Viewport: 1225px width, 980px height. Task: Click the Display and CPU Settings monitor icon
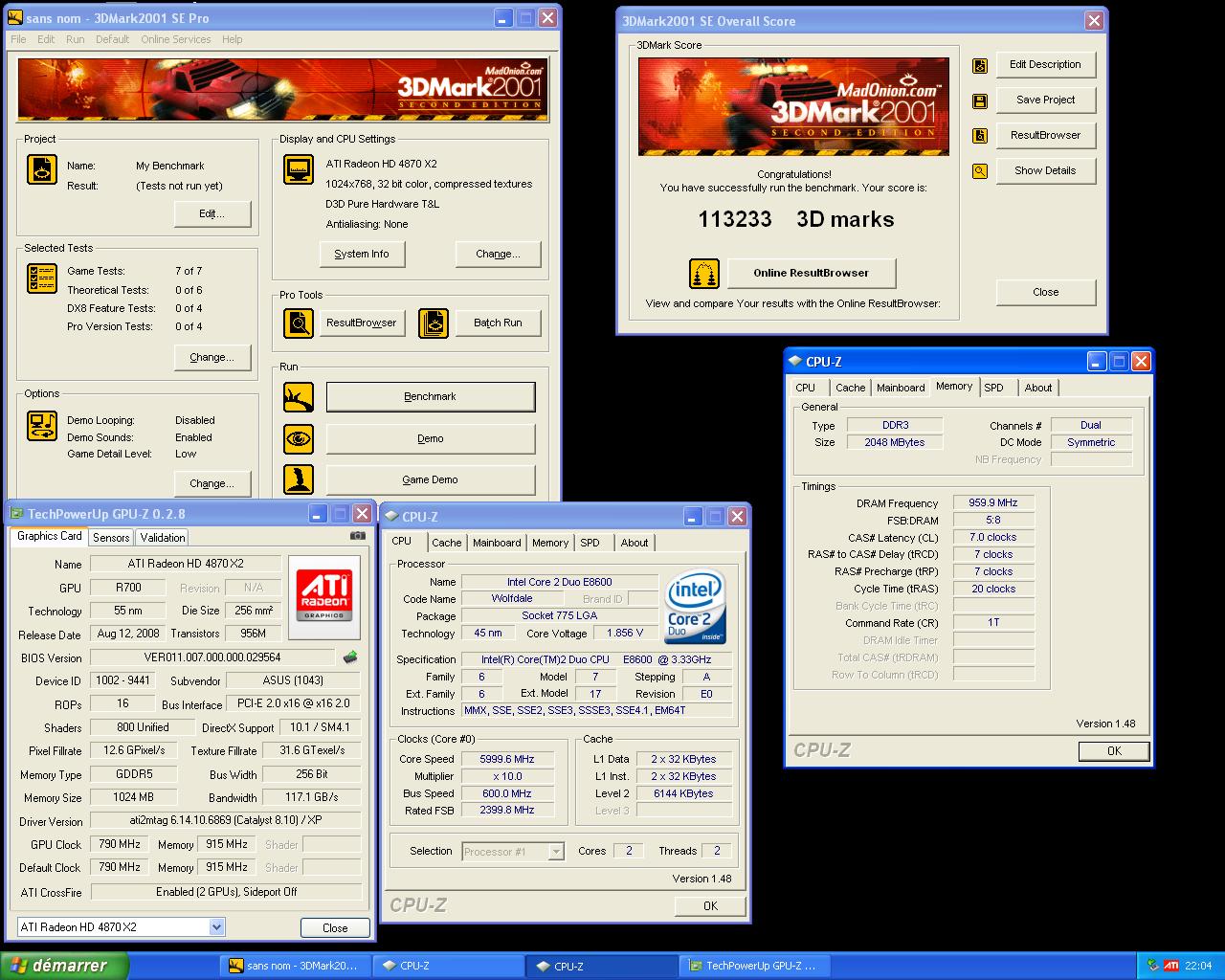tap(299, 168)
